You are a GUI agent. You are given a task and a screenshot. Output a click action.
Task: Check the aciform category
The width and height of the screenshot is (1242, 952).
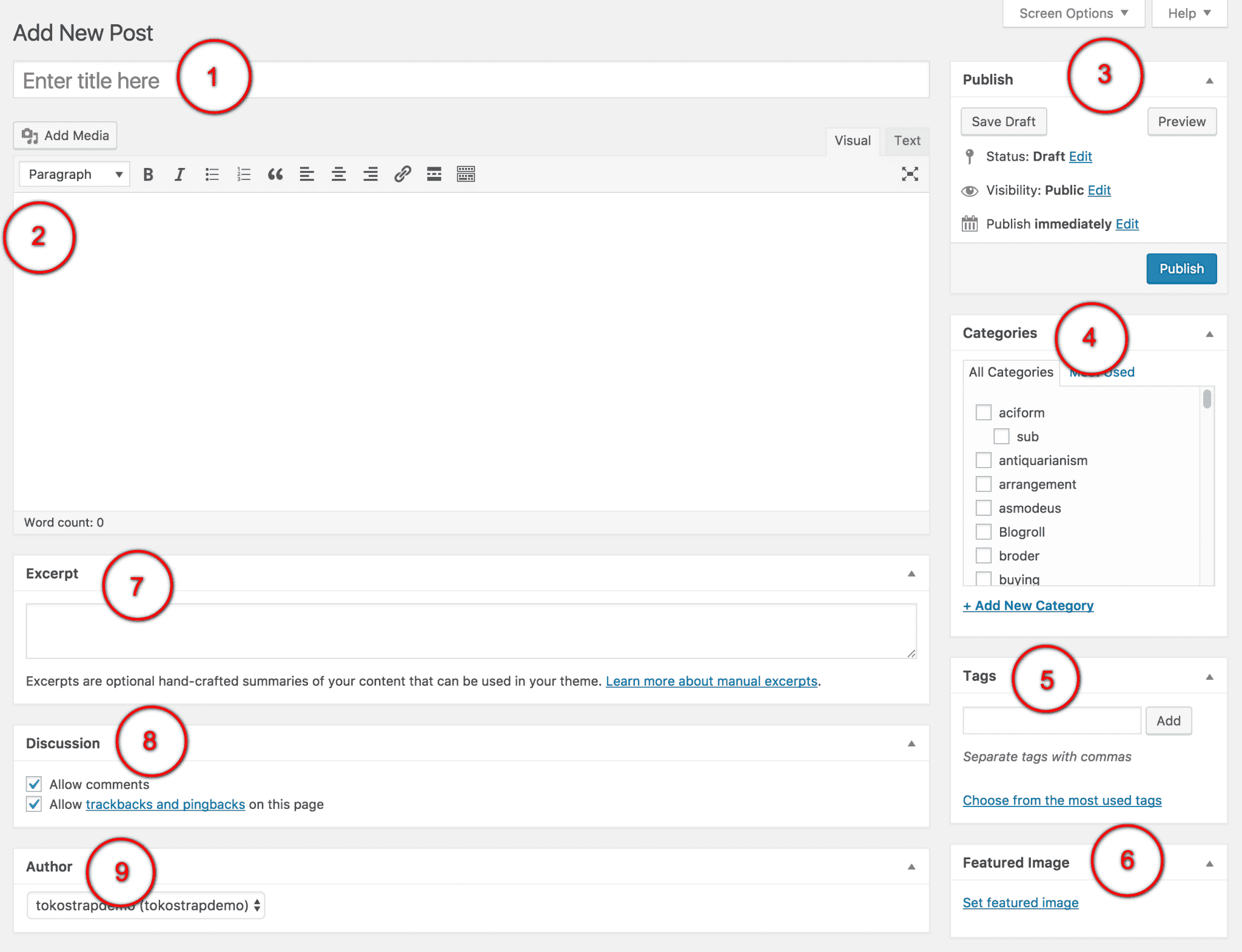point(984,413)
